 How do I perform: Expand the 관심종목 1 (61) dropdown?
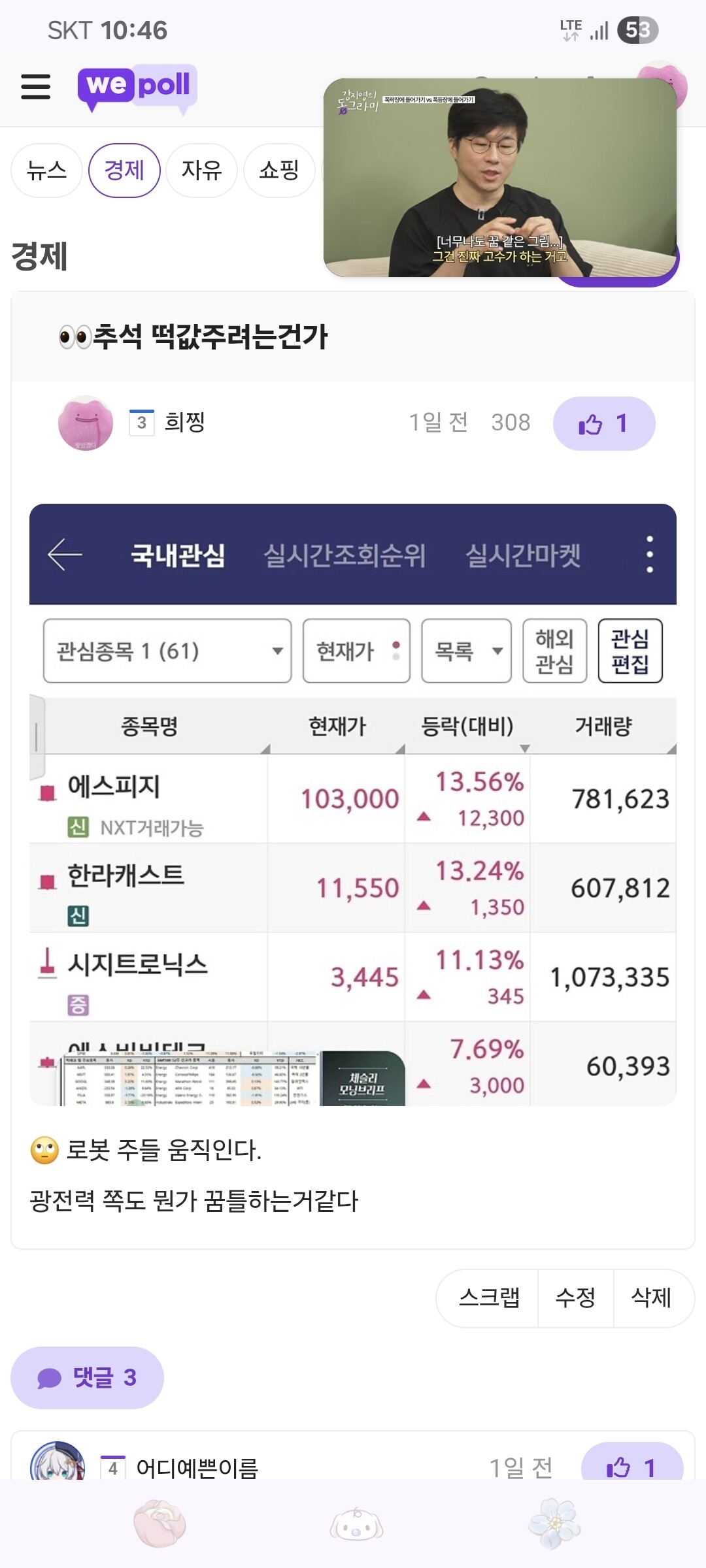[167, 651]
